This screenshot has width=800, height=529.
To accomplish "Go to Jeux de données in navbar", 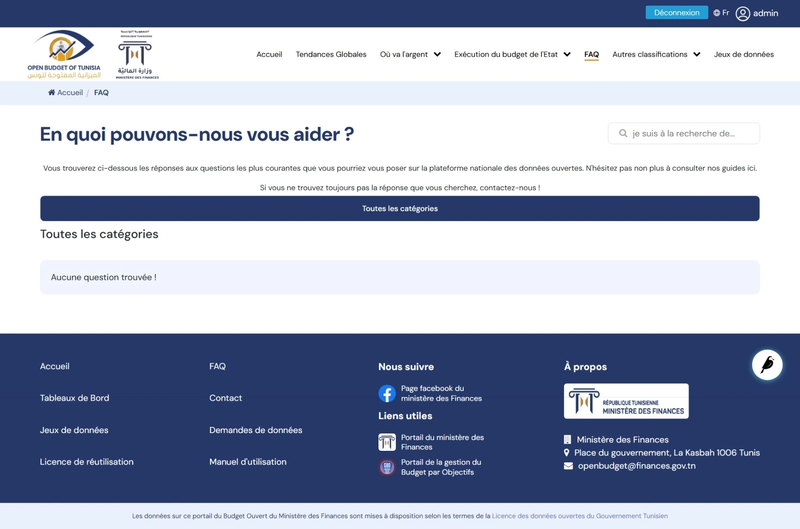I will [x=744, y=54].
